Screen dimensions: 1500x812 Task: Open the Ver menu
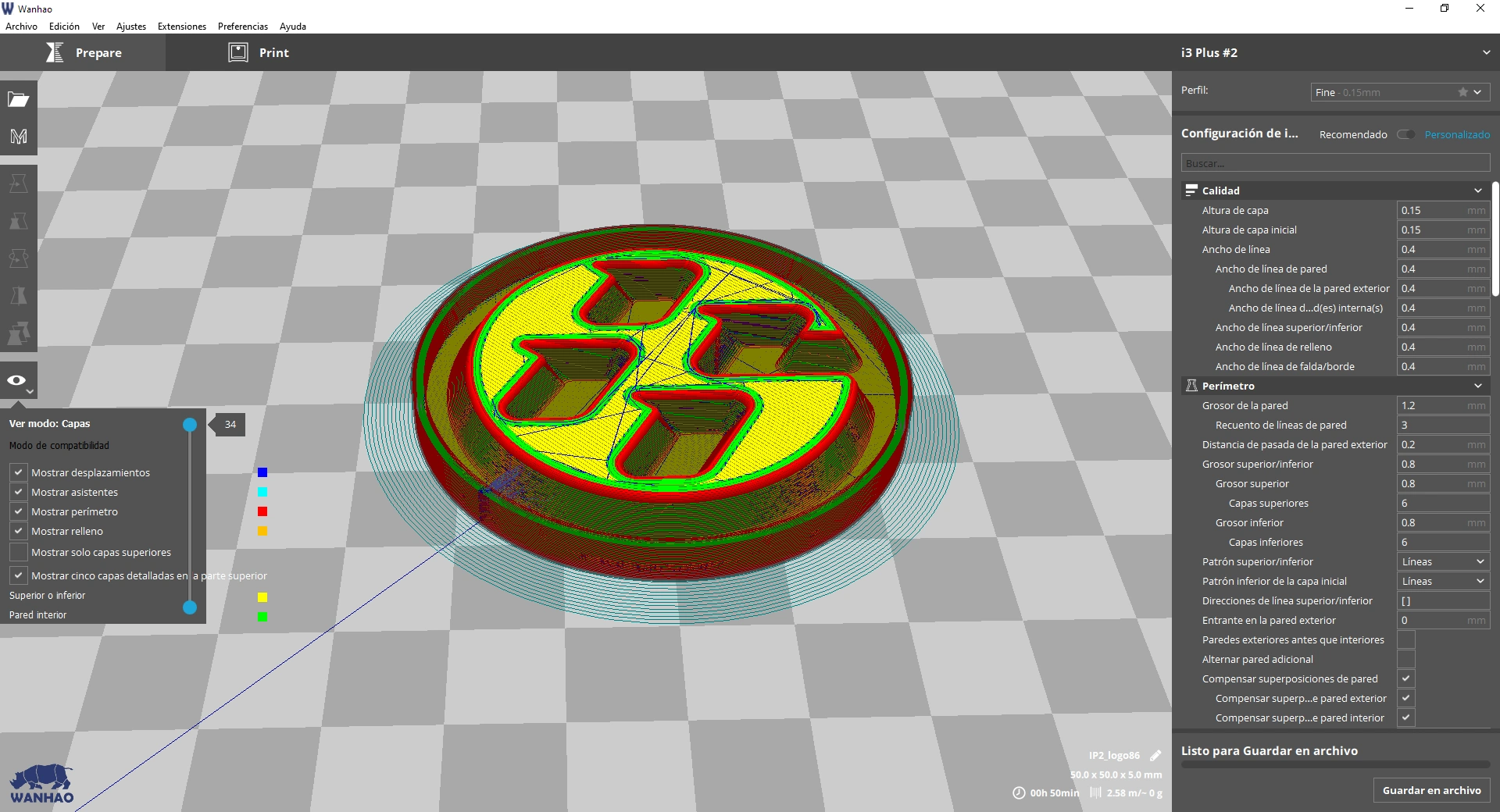(98, 26)
